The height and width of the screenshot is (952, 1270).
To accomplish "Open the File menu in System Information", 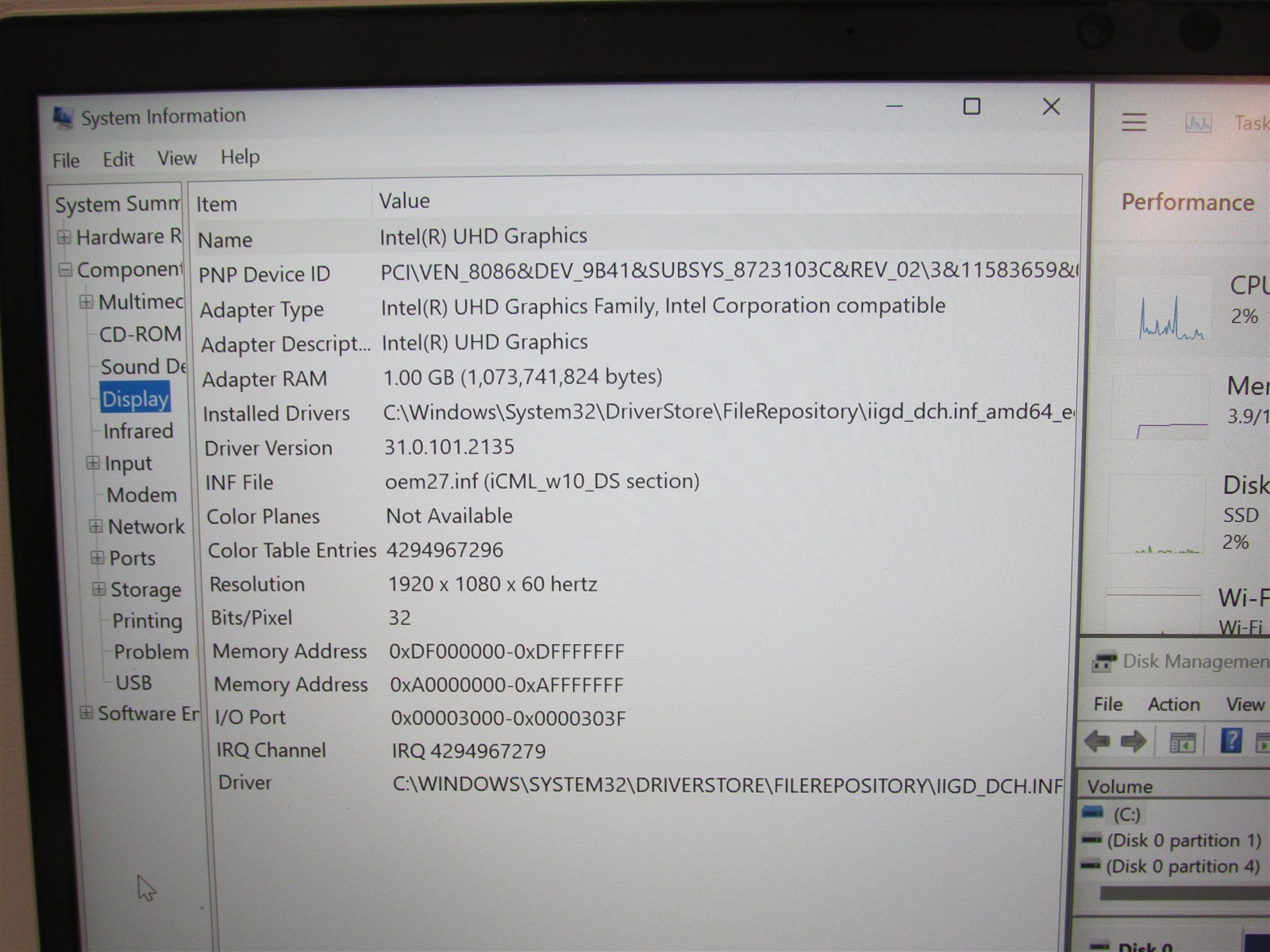I will tap(66, 160).
